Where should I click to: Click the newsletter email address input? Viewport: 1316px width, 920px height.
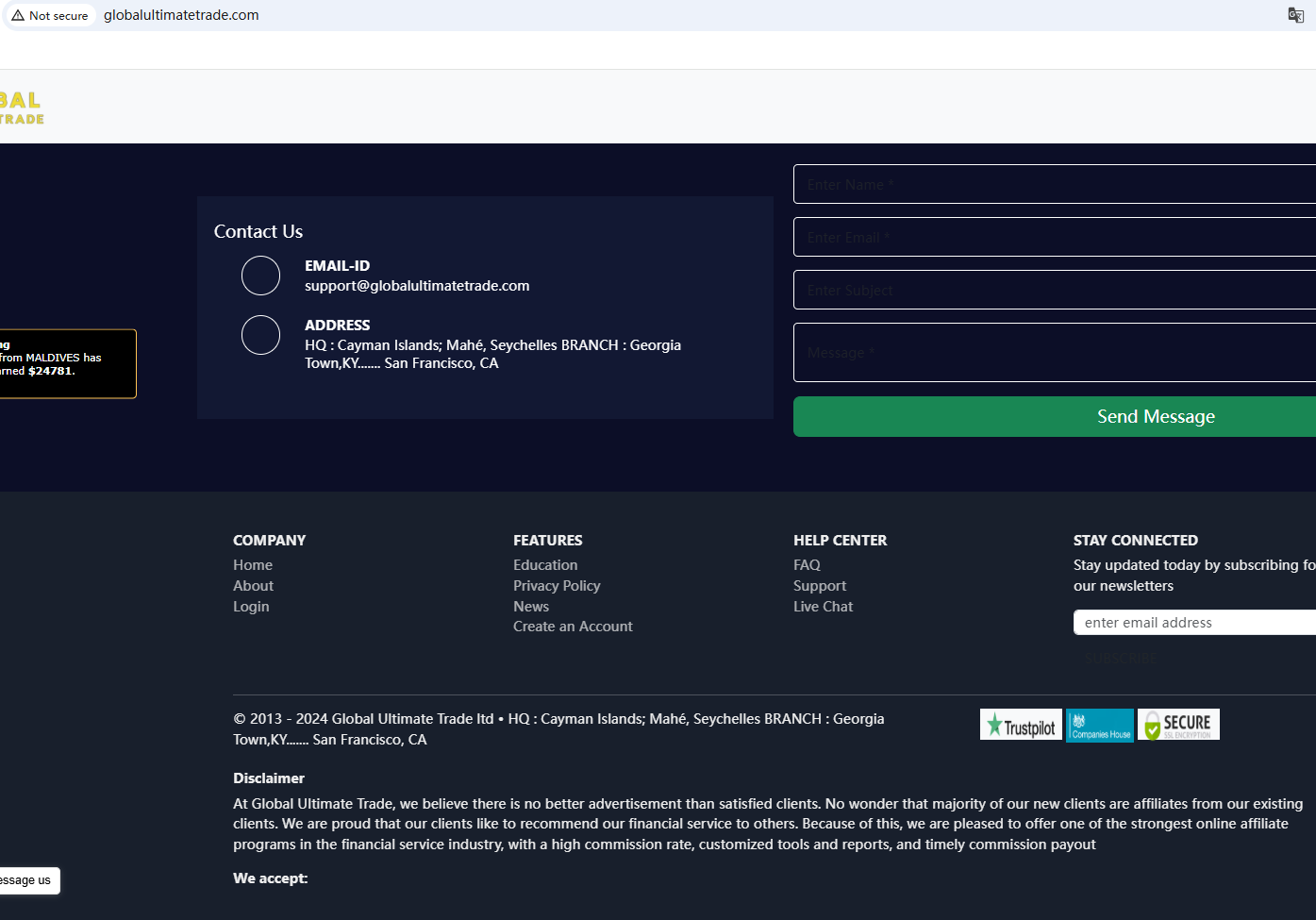(1194, 623)
